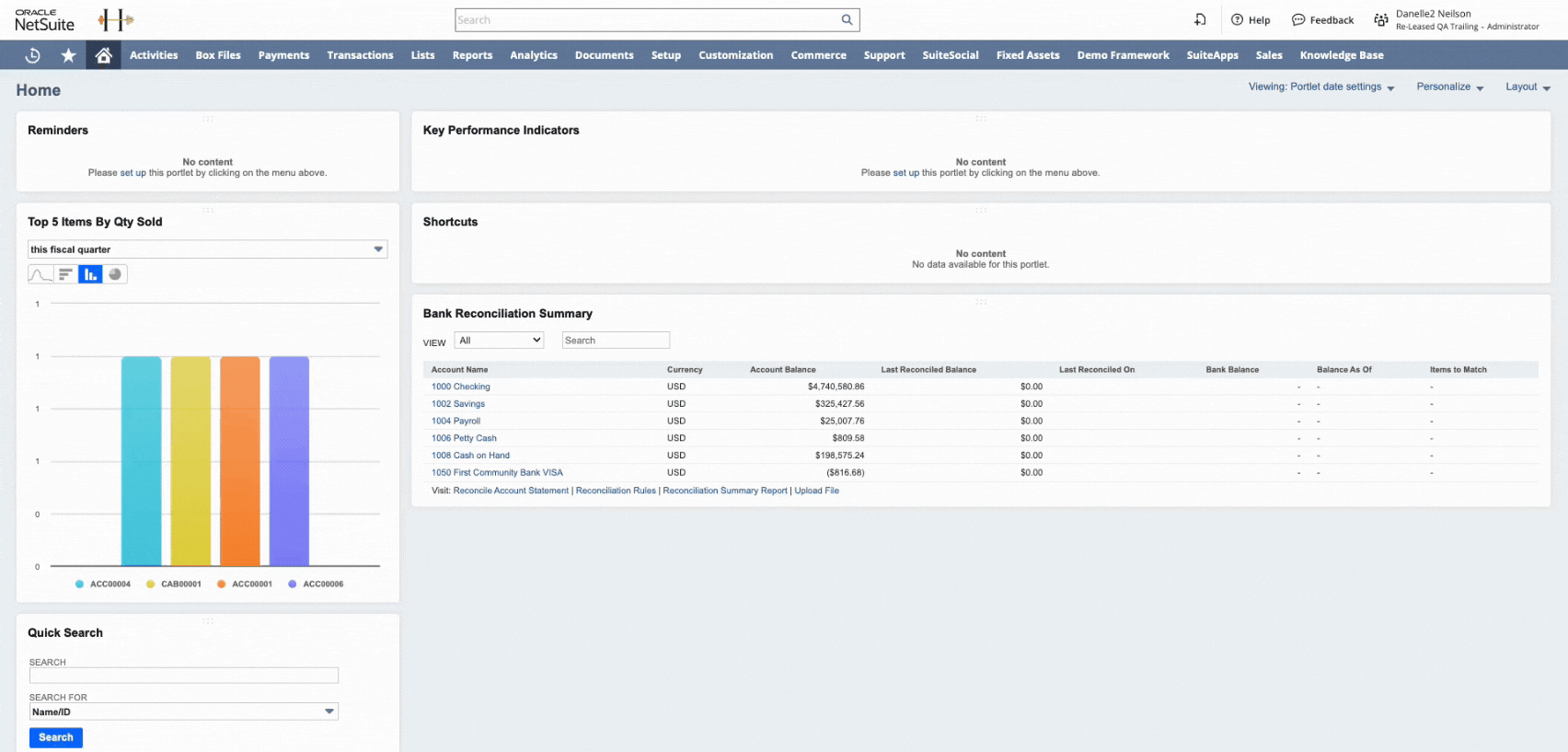Open the Setup menu
The height and width of the screenshot is (752, 1568).
click(666, 55)
